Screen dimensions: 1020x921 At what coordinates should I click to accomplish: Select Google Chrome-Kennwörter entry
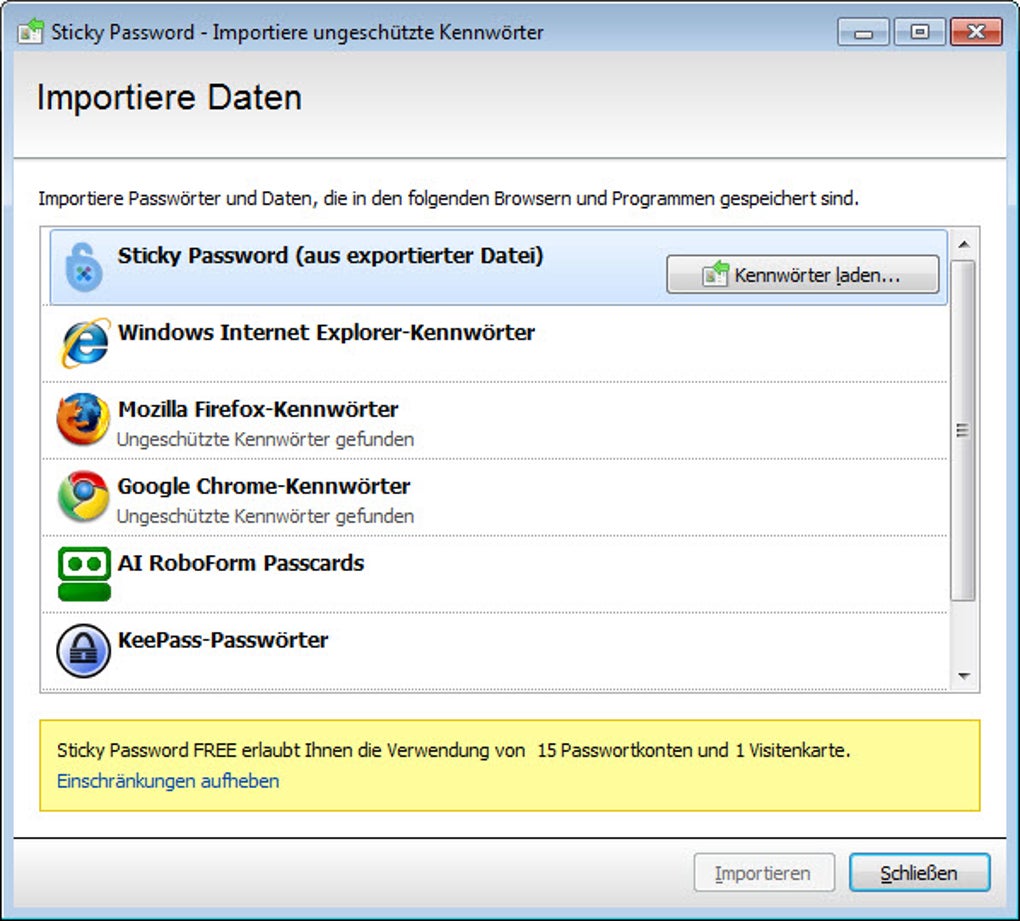tap(495, 497)
